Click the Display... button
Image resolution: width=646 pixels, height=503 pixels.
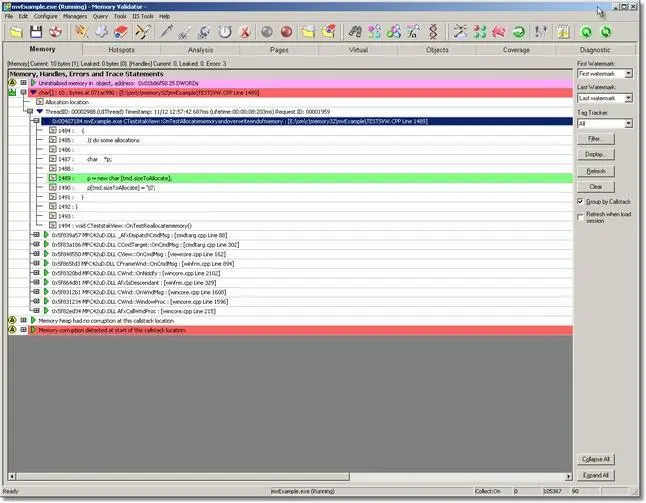pos(596,154)
